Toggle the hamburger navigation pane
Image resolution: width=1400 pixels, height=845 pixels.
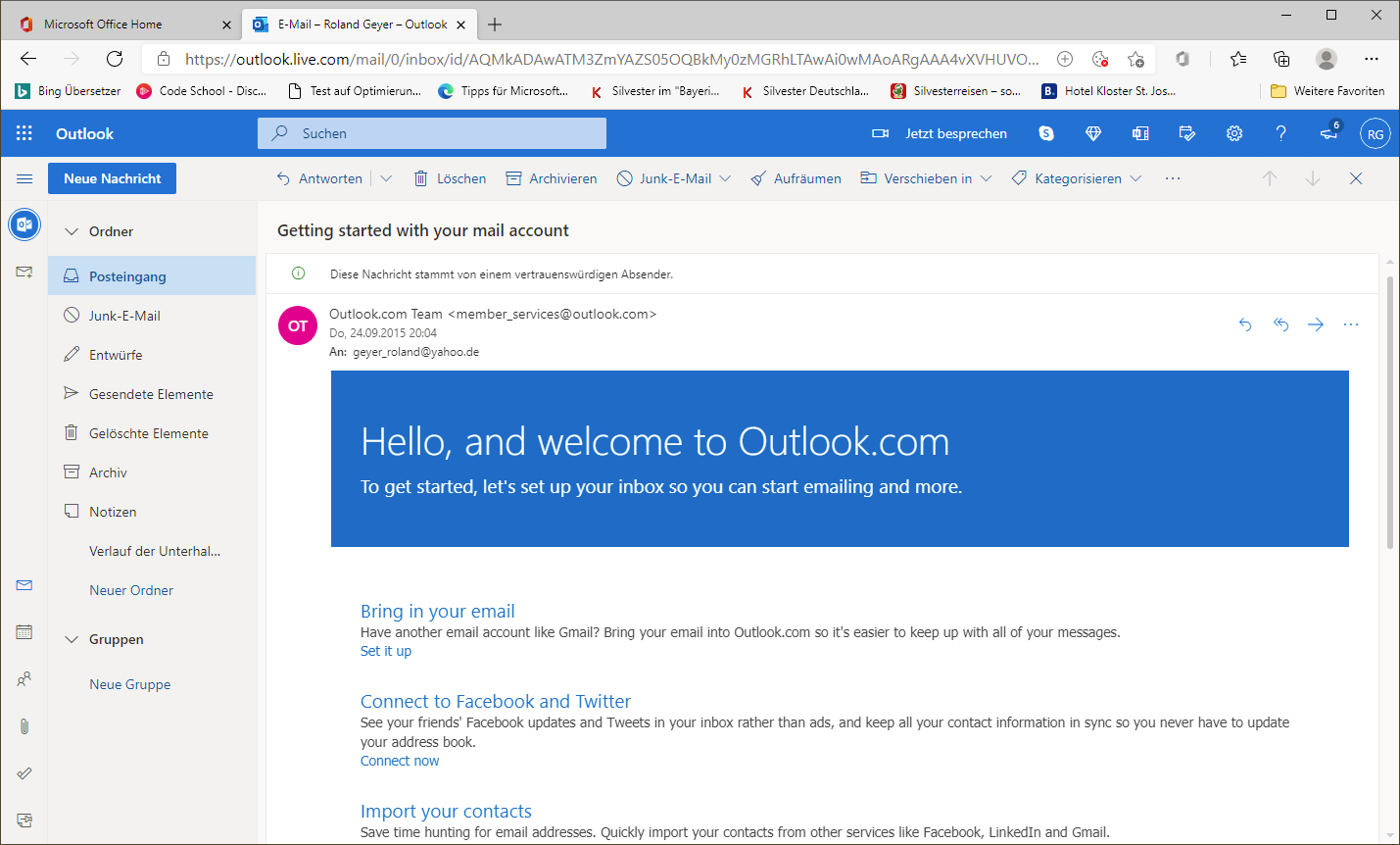pos(24,178)
